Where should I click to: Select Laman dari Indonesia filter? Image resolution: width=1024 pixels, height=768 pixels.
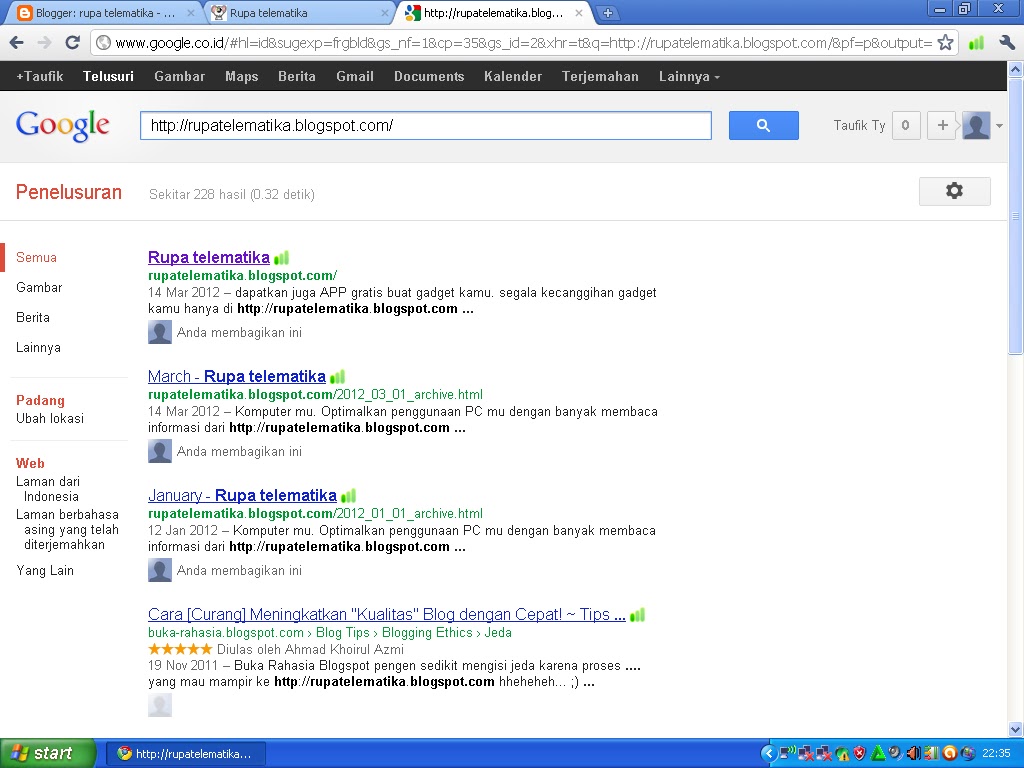(x=48, y=488)
